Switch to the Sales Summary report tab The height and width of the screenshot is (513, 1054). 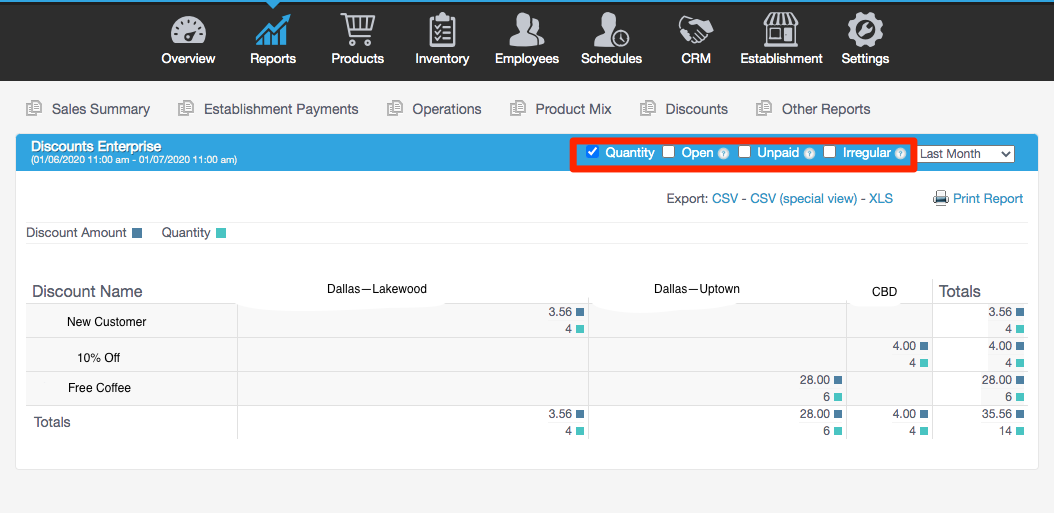tap(101, 109)
